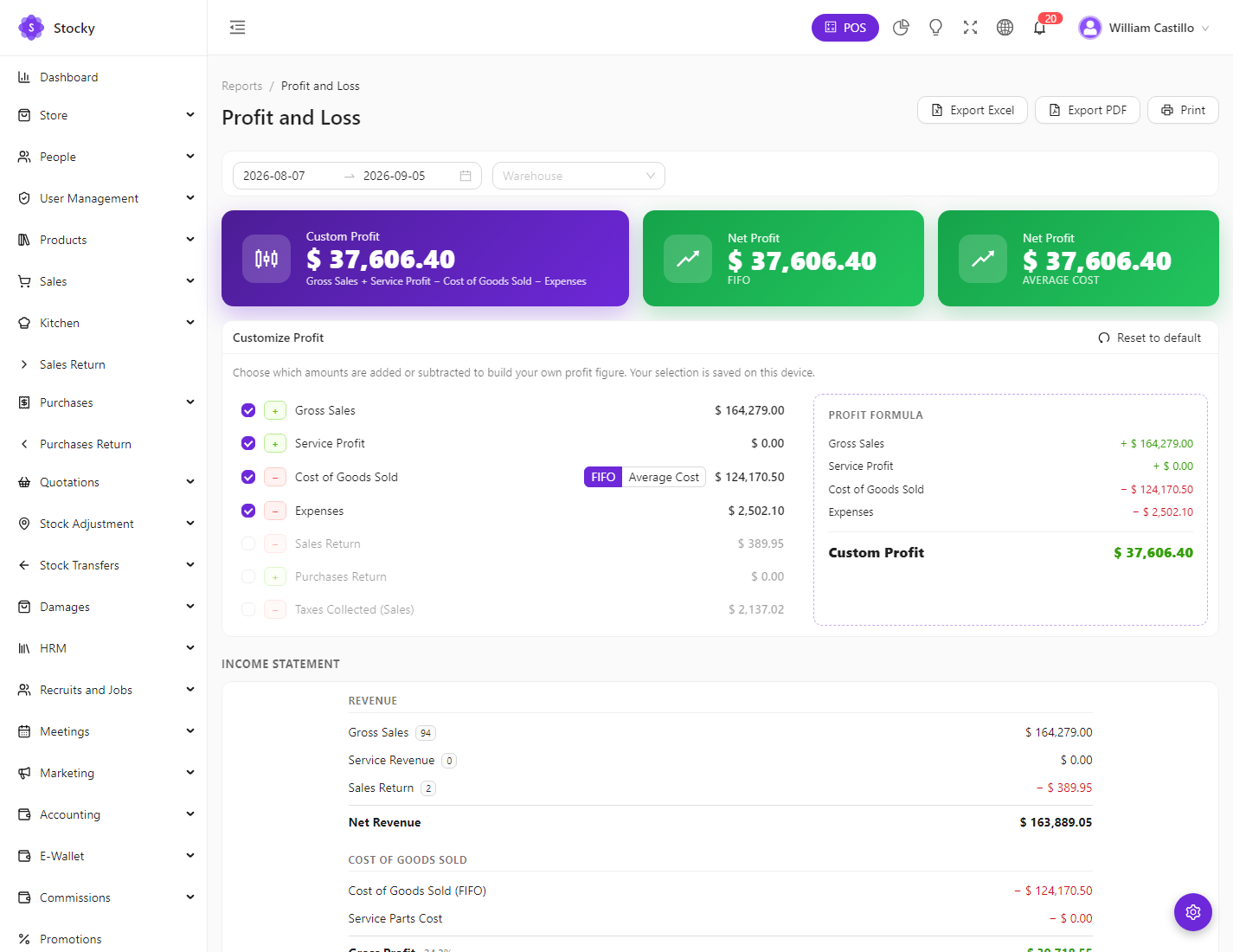
Task: Open the Dashboard menu item
Action: 103,77
